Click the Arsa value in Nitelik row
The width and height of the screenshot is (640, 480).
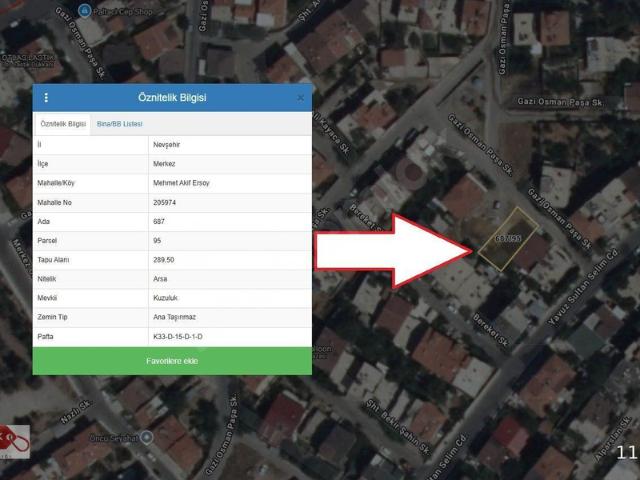[x=160, y=279]
